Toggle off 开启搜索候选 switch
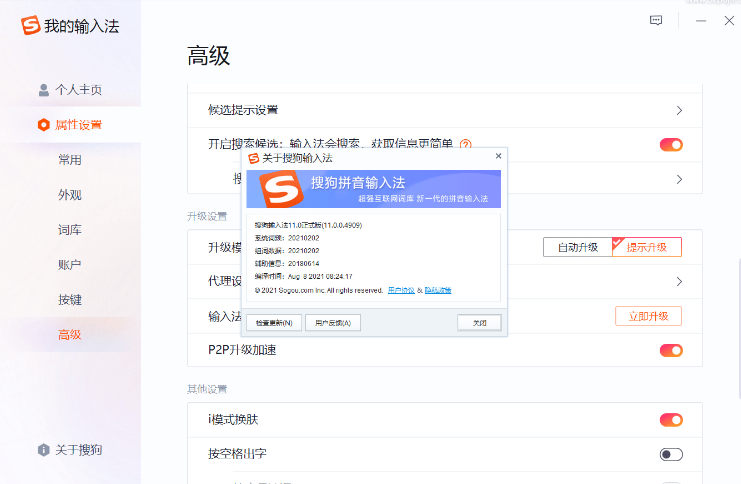Screen dimensions: 741x484 671,145
